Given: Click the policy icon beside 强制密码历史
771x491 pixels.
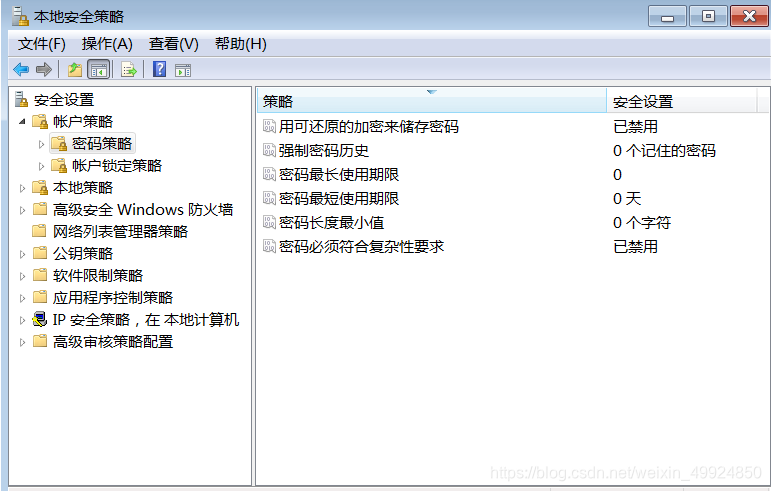Looking at the screenshot, I should tap(269, 150).
